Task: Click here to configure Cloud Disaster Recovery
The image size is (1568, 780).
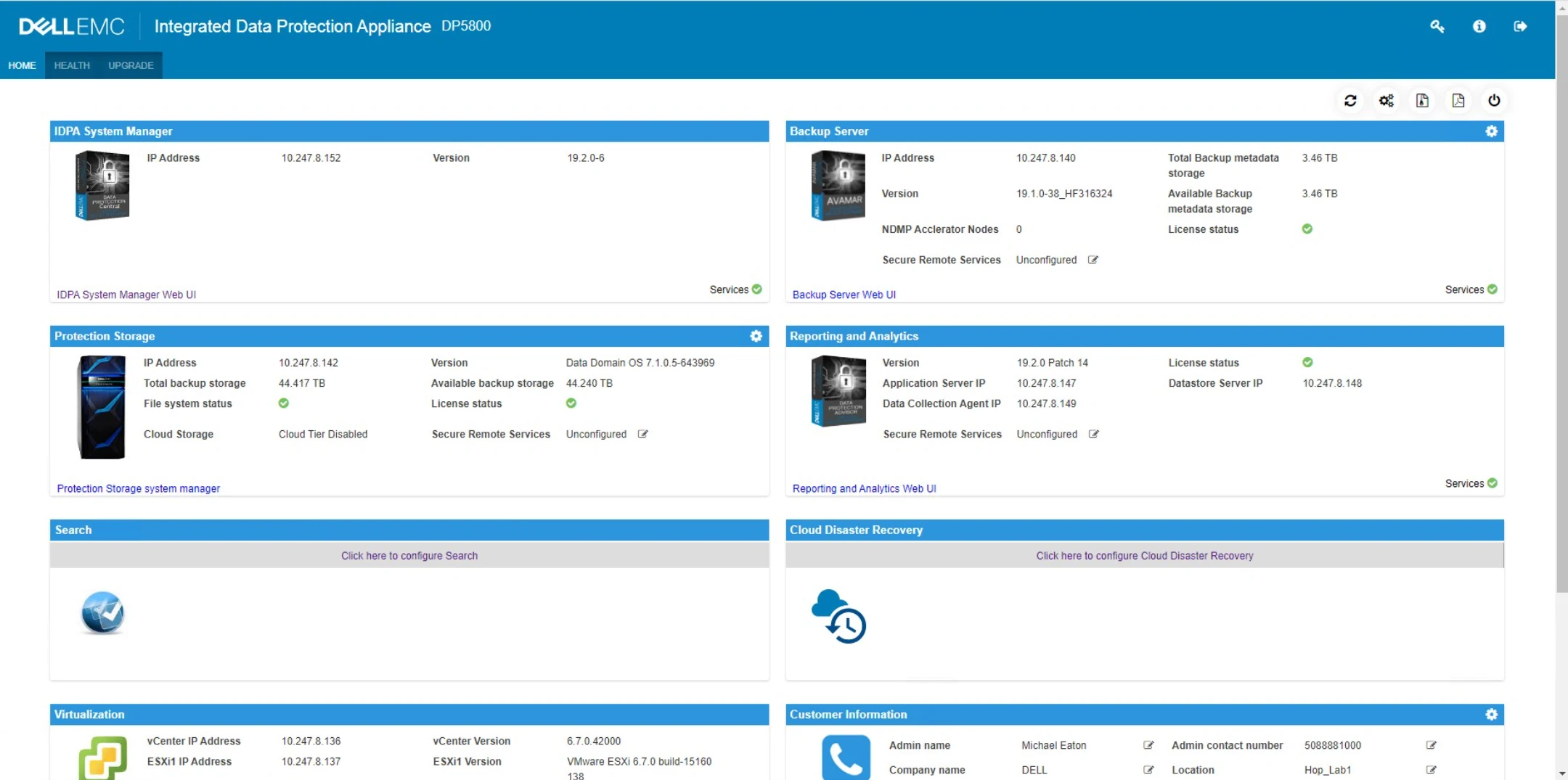Action: pos(1144,555)
